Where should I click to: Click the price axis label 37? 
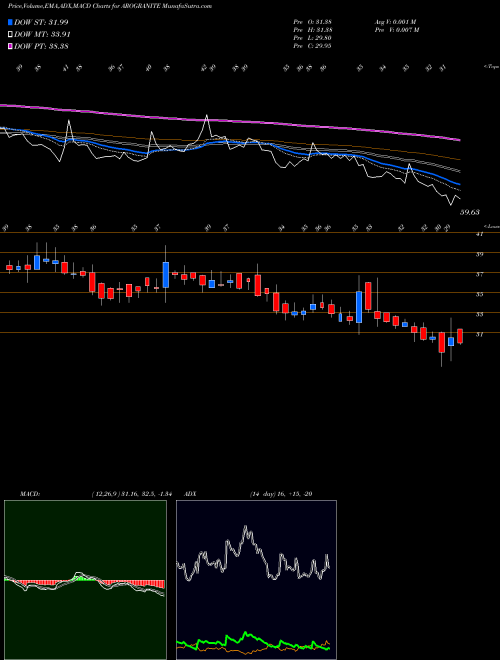pos(479,274)
